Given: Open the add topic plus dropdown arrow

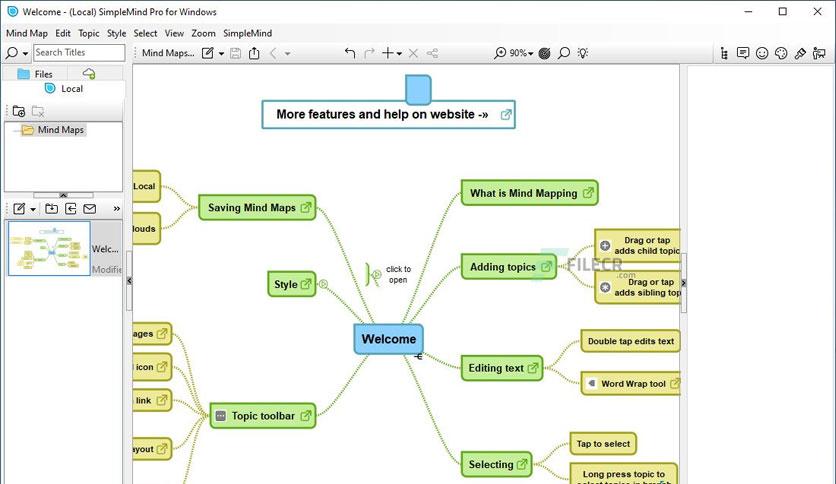Looking at the screenshot, I should (x=399, y=53).
